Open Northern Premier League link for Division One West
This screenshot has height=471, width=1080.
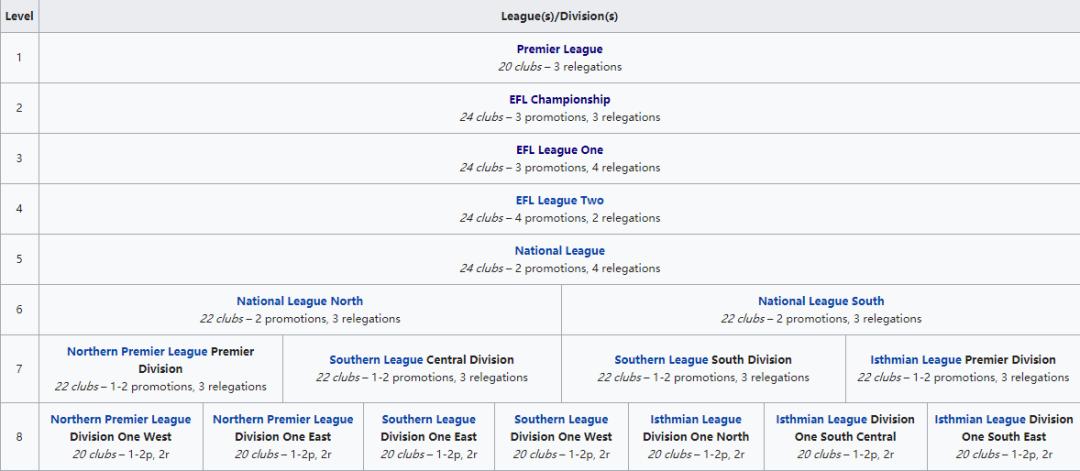120,419
